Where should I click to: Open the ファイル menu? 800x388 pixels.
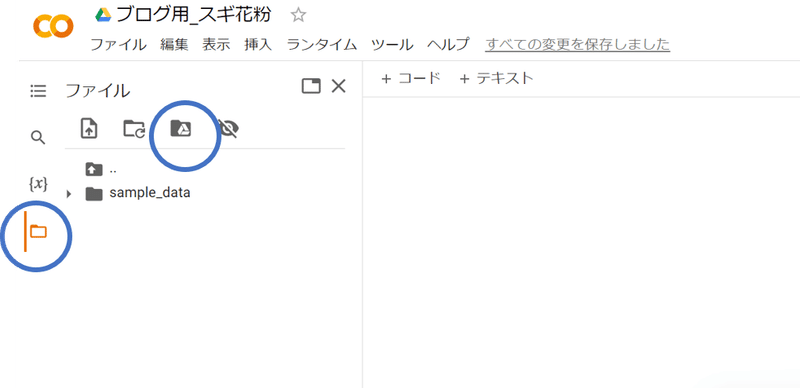118,44
